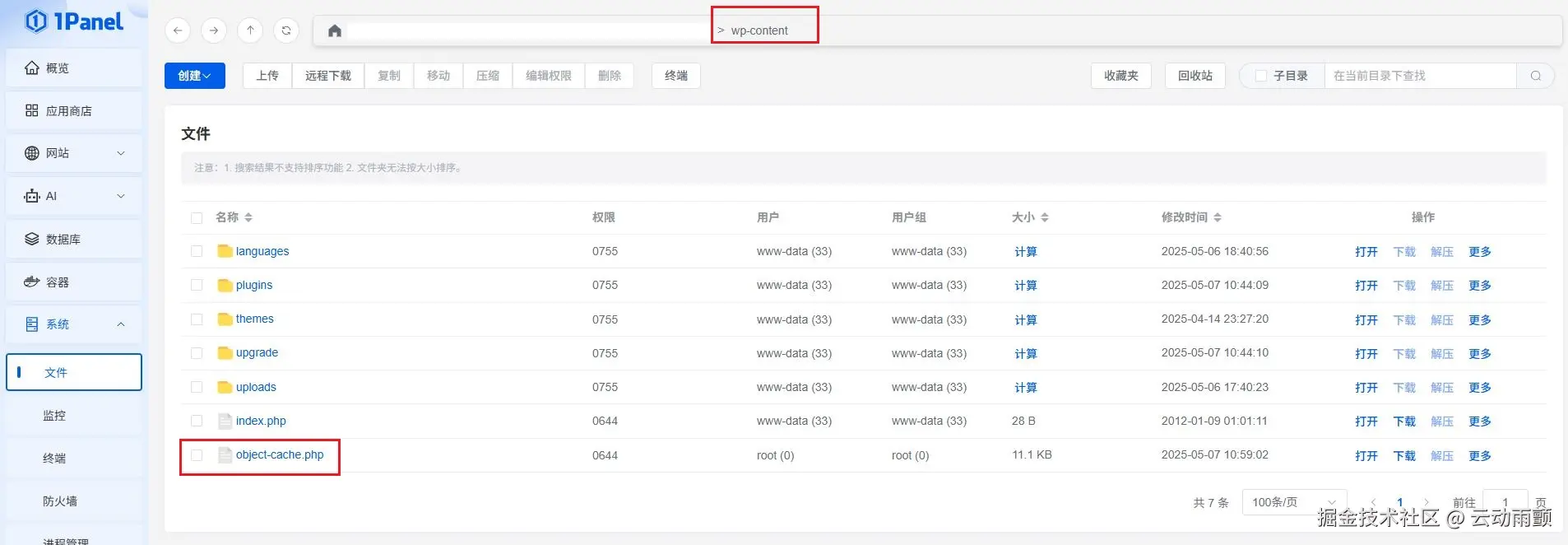Select the header select-all checkbox

[197, 218]
